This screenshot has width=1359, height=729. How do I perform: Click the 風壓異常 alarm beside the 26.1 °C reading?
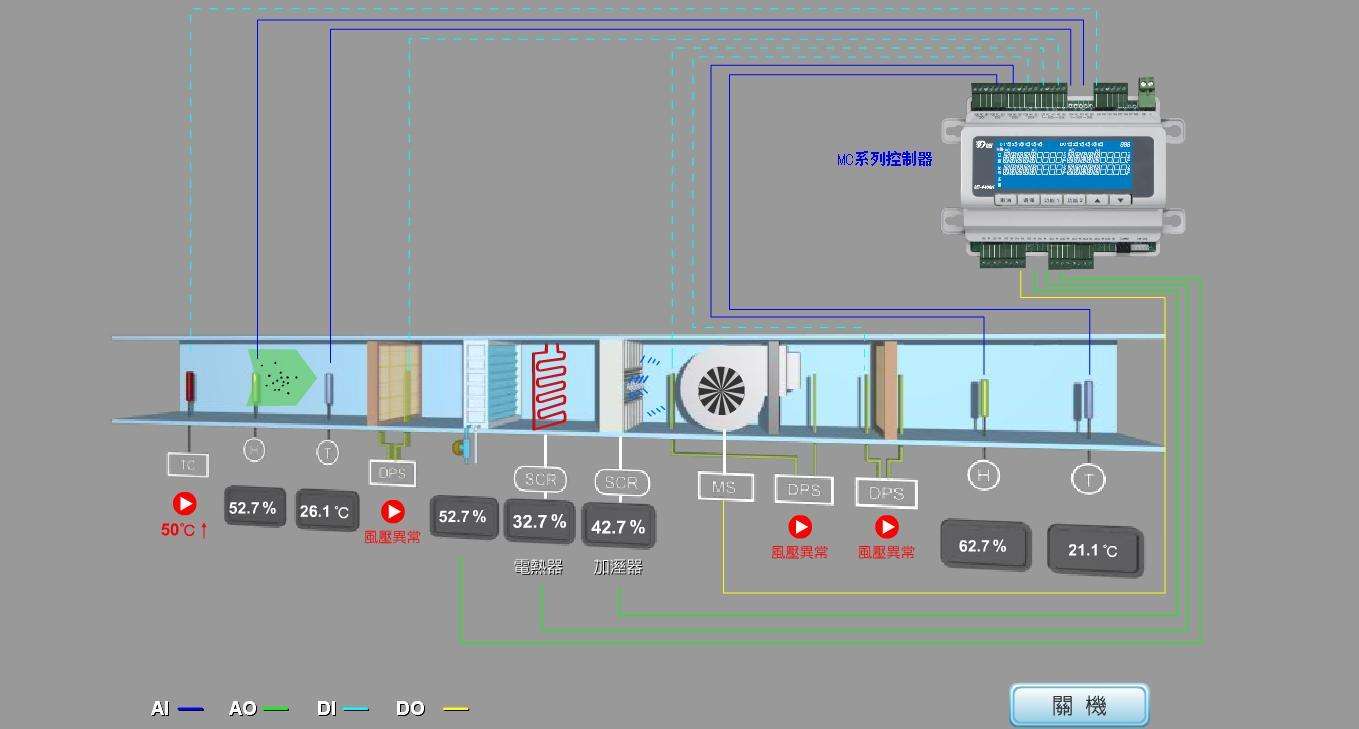click(x=393, y=512)
